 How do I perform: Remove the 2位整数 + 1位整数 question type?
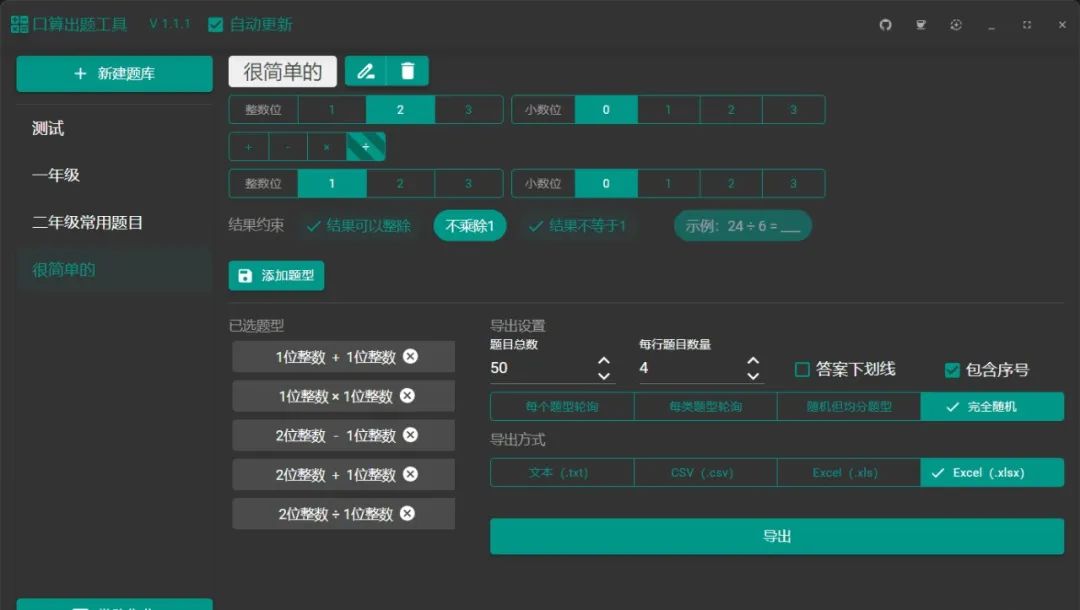tap(411, 474)
